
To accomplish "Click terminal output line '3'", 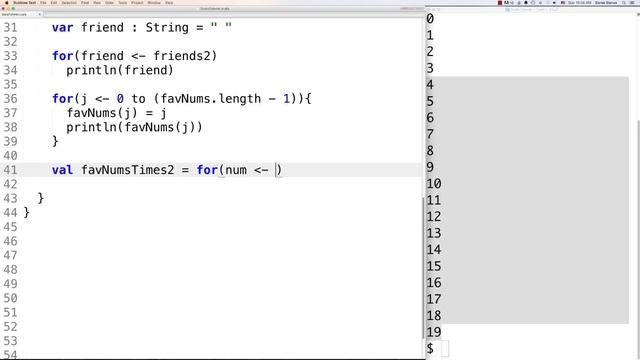I will [430, 68].
